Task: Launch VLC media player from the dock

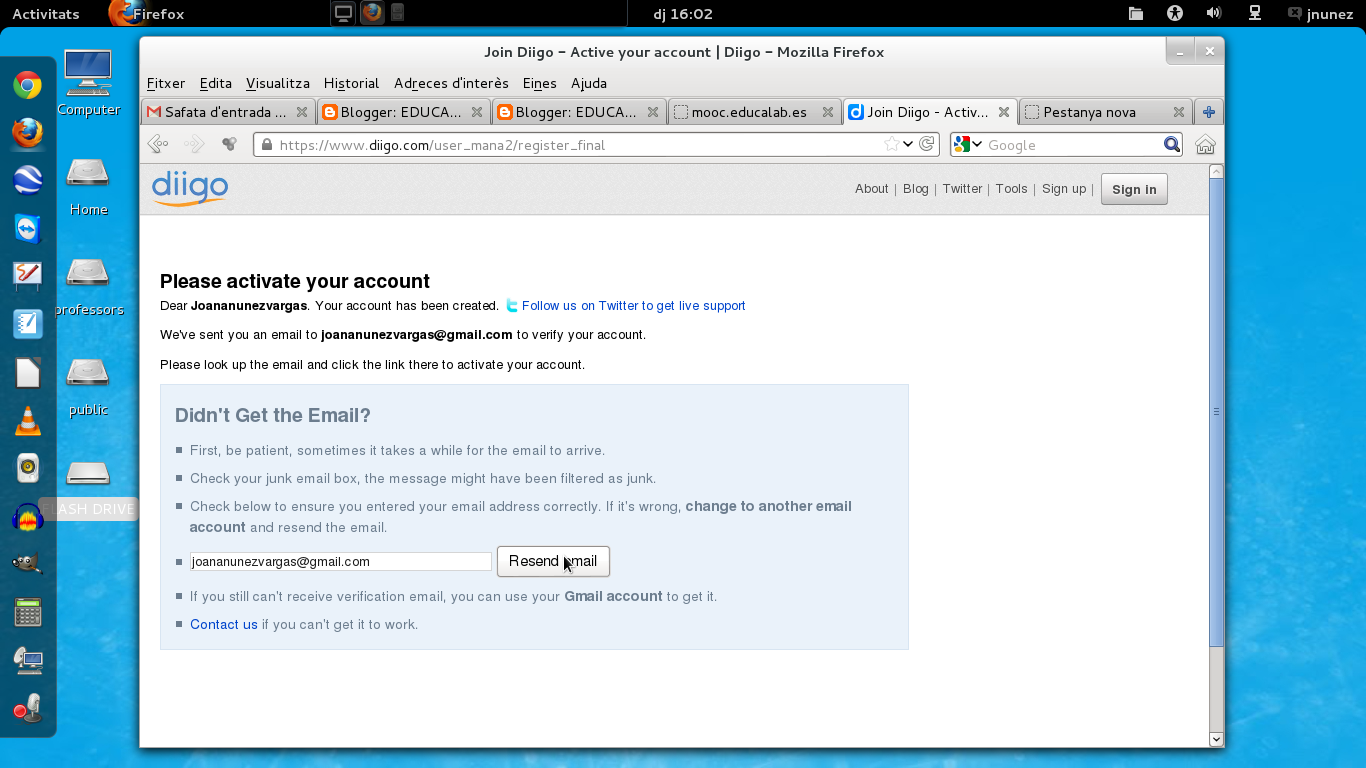Action: (x=27, y=421)
